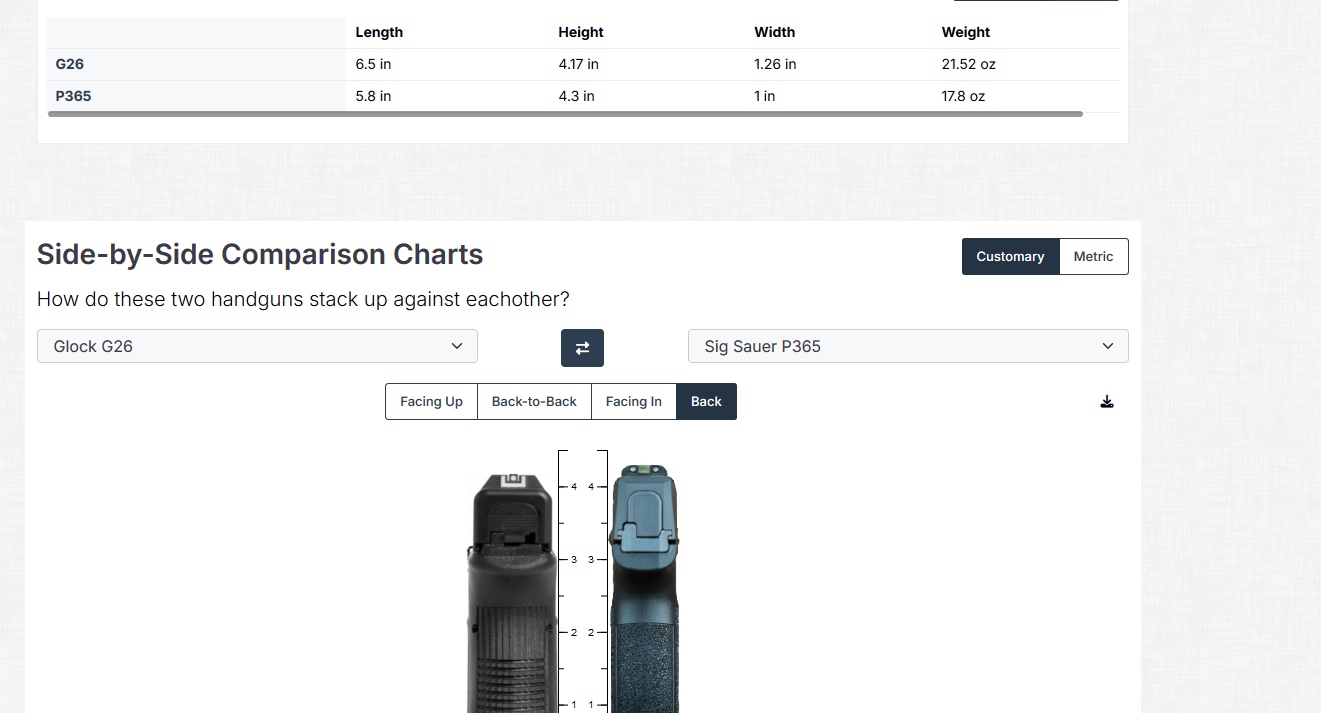Open the Sig Sauer P365 handgun dropdown
1321x713 pixels.
(x=908, y=346)
